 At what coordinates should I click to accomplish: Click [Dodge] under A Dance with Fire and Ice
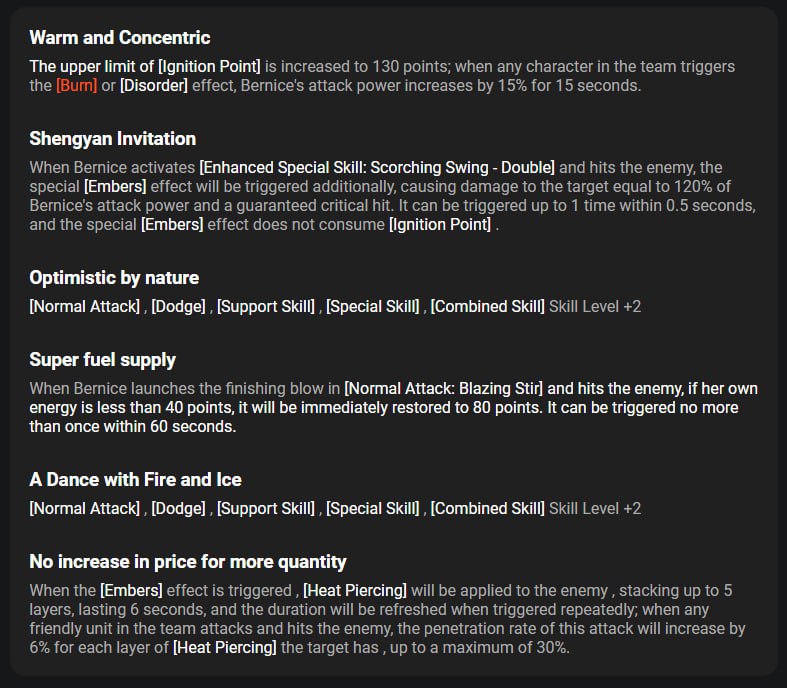pos(179,508)
